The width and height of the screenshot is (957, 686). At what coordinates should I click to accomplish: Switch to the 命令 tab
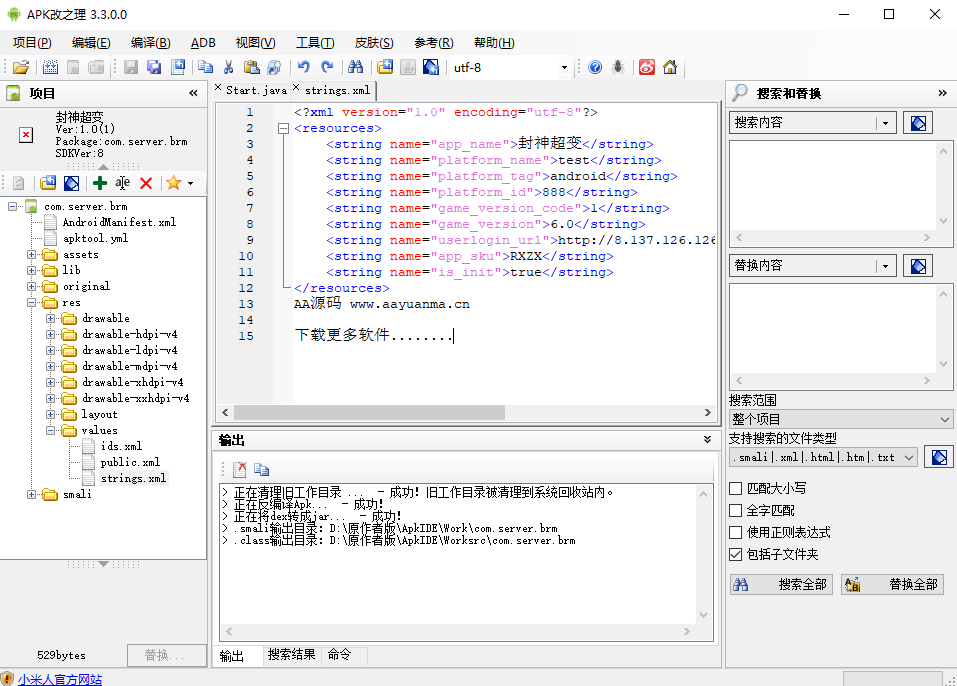coord(339,655)
